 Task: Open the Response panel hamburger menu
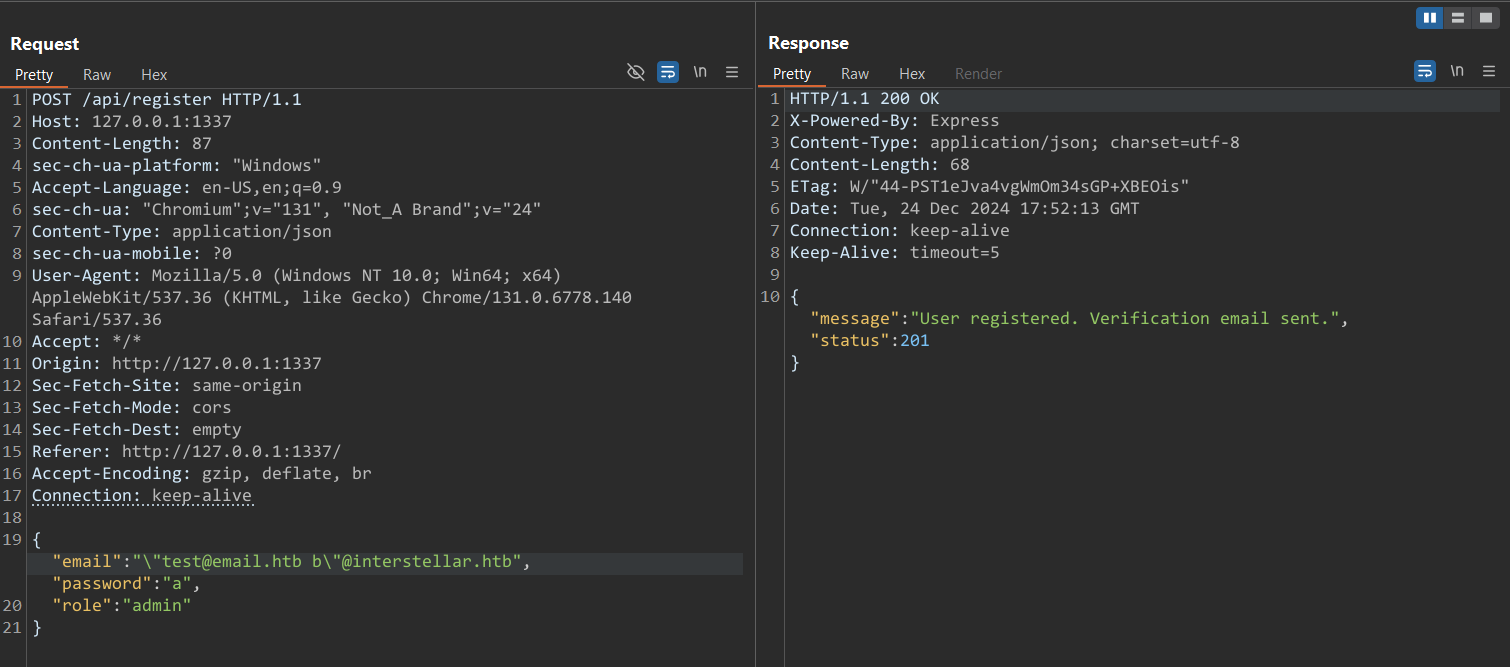[x=1489, y=71]
